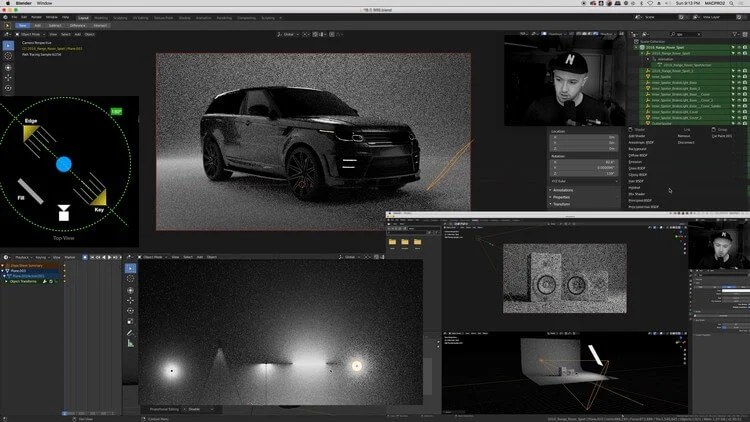
Task: Select the Cursor tool in top viewport
Action: click(8, 56)
